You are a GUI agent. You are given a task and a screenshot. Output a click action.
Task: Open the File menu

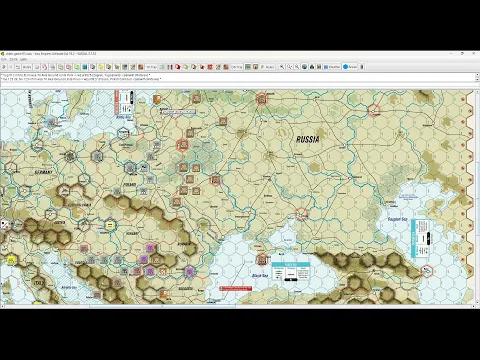point(5,59)
